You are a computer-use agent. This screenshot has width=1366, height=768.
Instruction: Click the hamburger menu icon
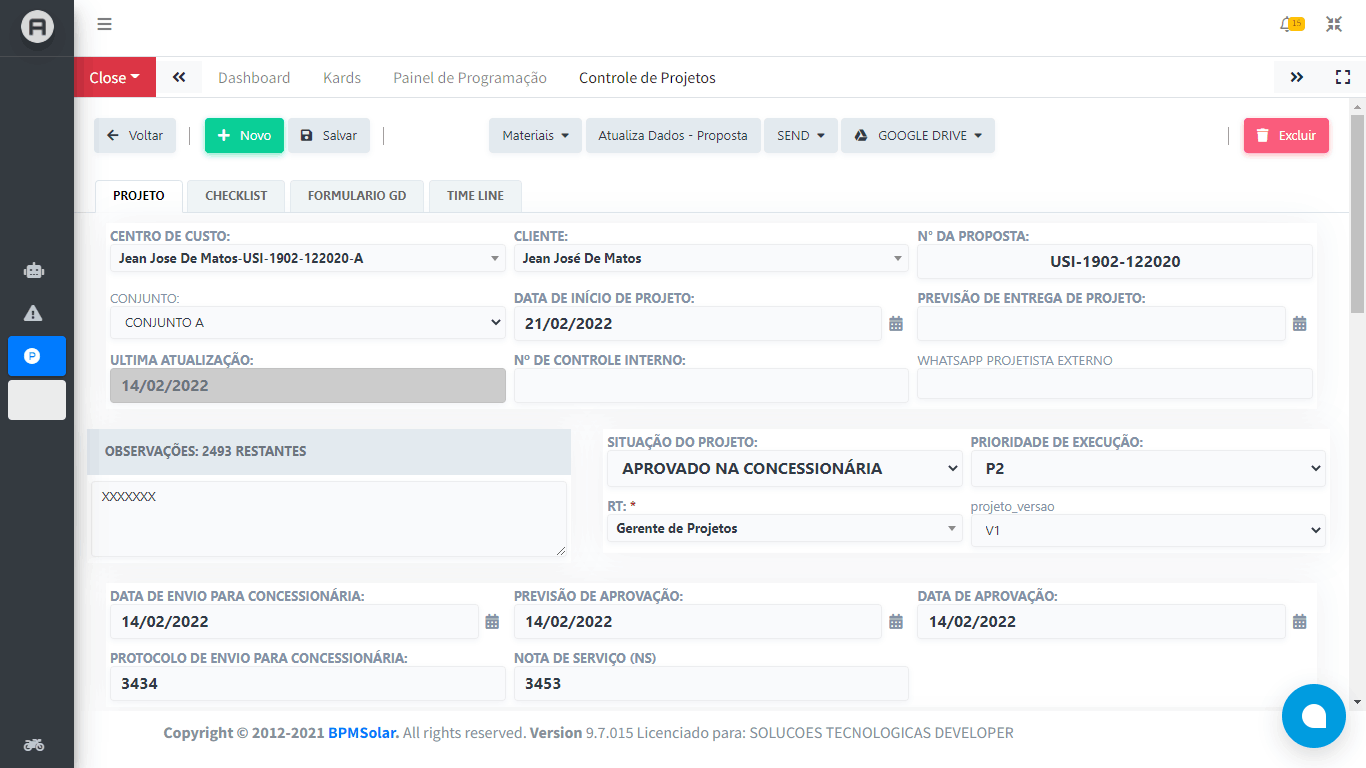point(104,25)
